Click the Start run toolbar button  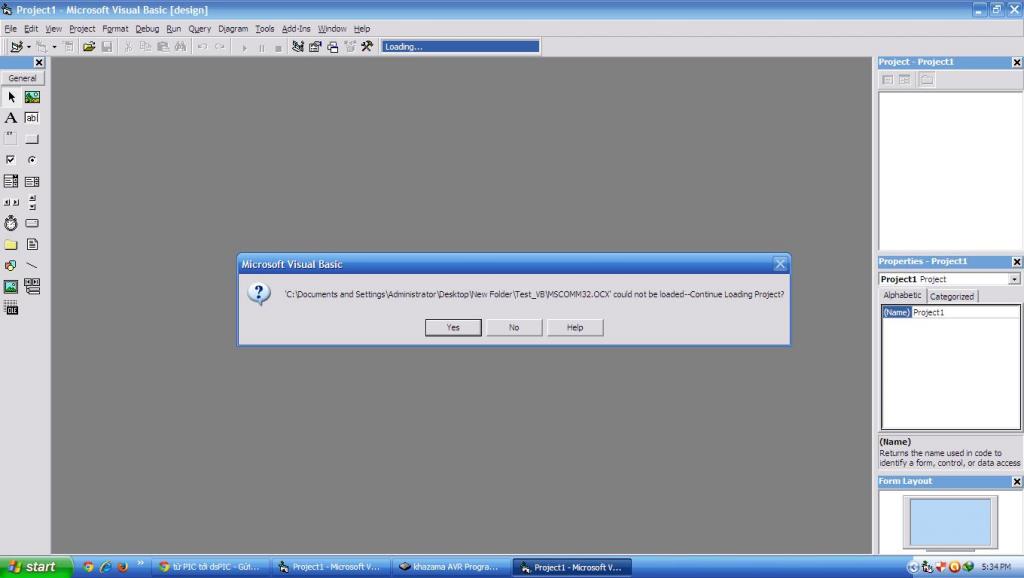pos(244,47)
